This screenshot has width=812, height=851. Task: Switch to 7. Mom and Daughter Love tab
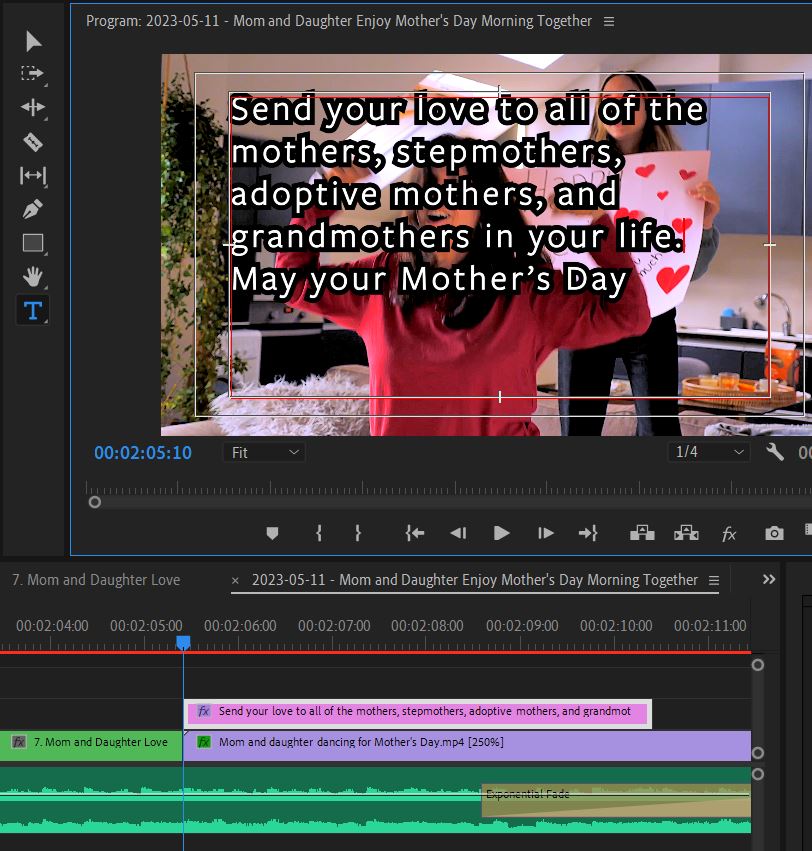(96, 580)
